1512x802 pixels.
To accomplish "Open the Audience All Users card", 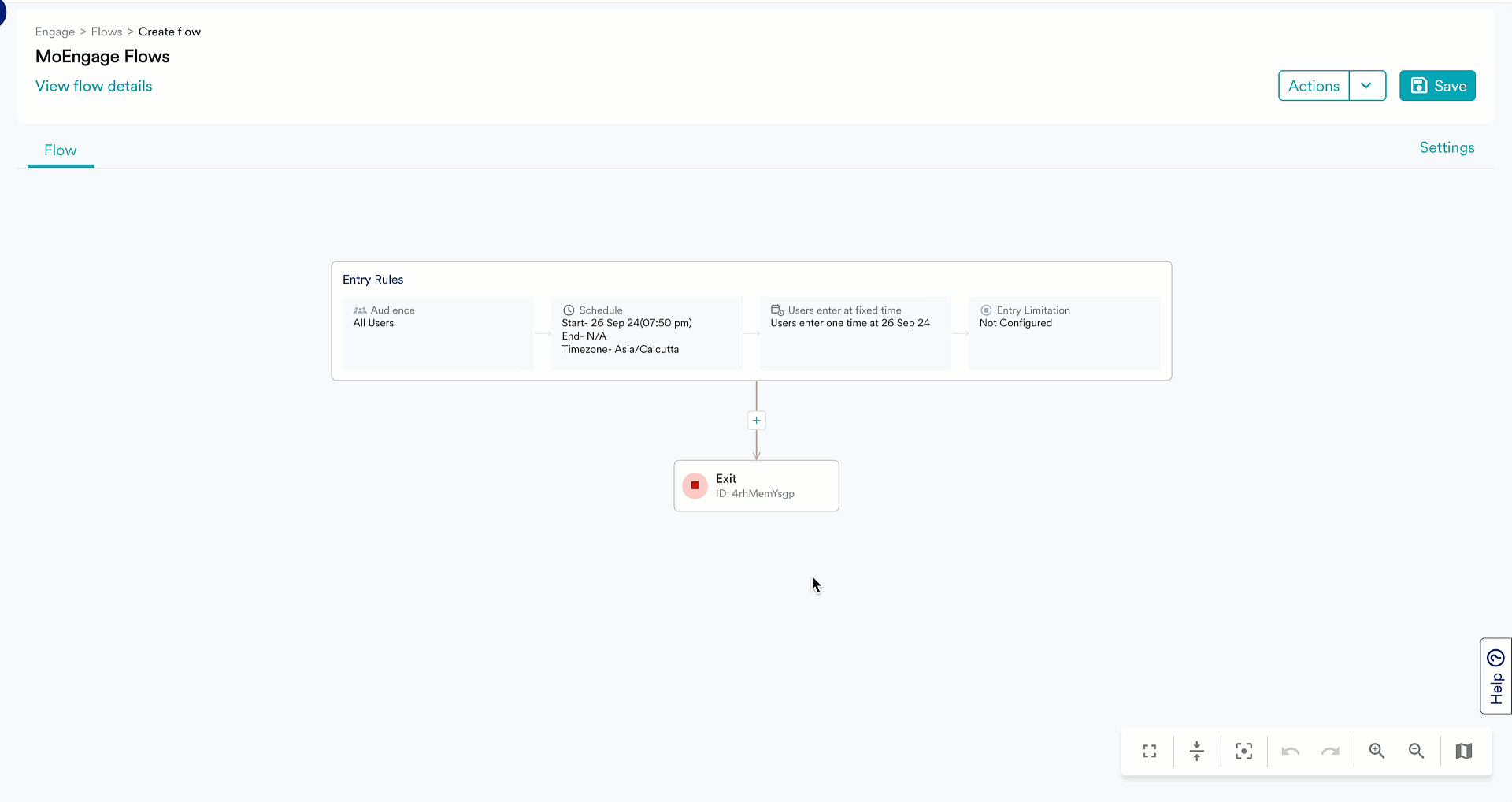I will coord(438,333).
